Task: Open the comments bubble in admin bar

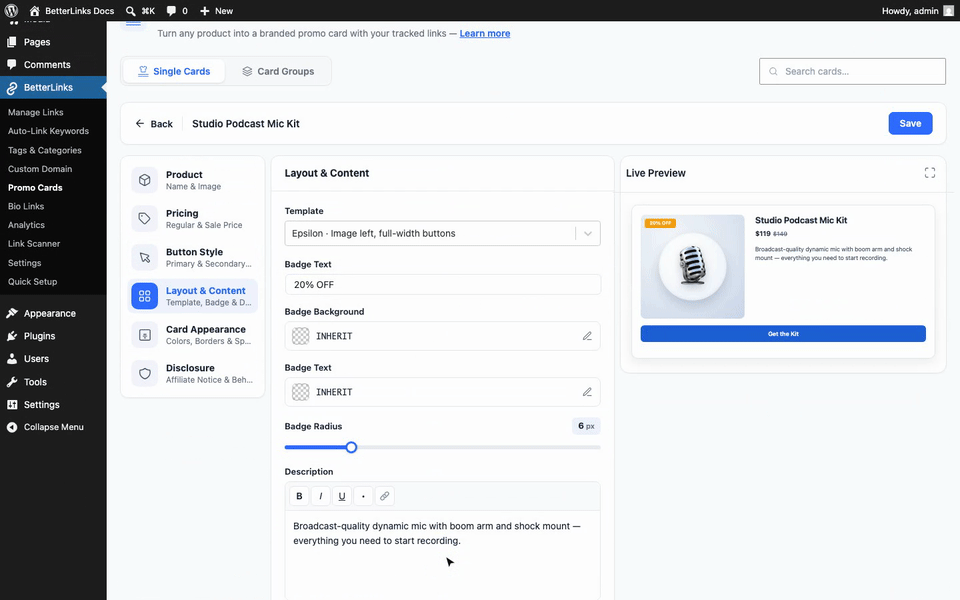Action: point(171,10)
